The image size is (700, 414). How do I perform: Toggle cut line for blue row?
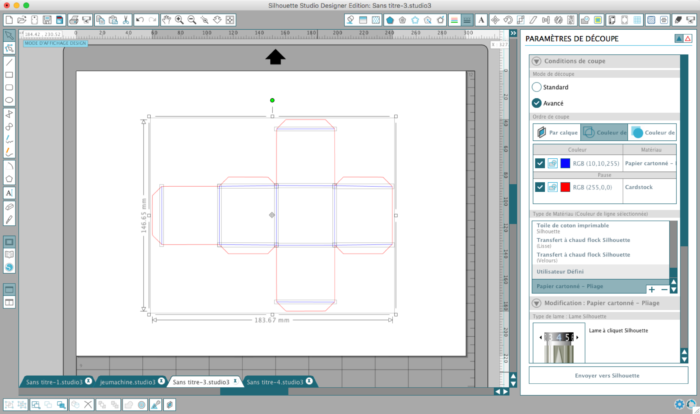pyautogui.click(x=552, y=163)
